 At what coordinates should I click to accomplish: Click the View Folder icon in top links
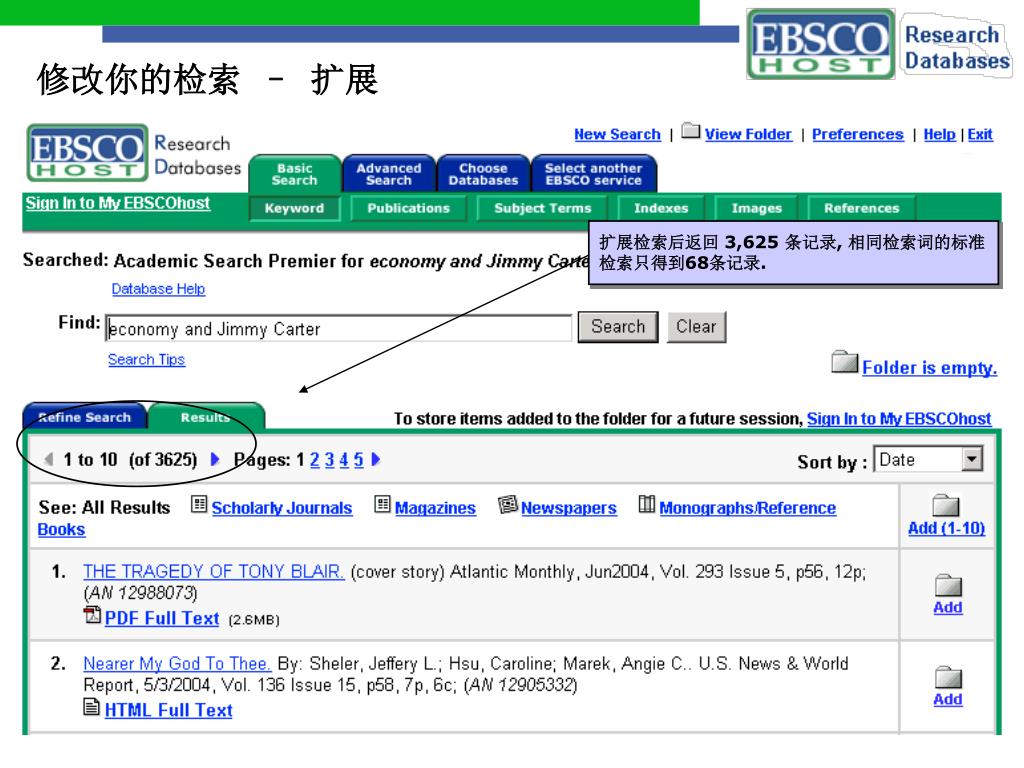point(690,131)
